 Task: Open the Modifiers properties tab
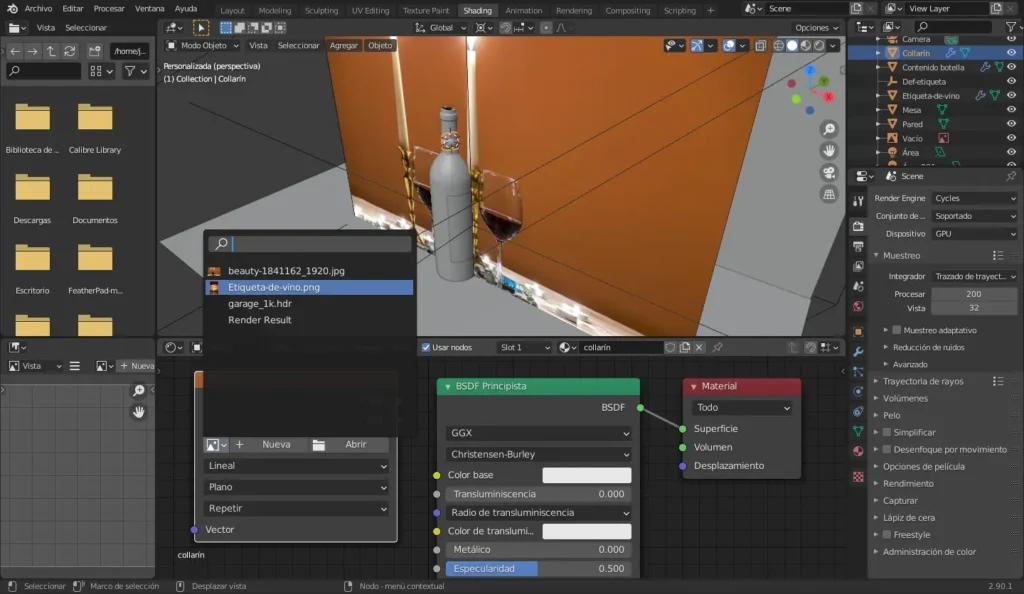click(858, 352)
